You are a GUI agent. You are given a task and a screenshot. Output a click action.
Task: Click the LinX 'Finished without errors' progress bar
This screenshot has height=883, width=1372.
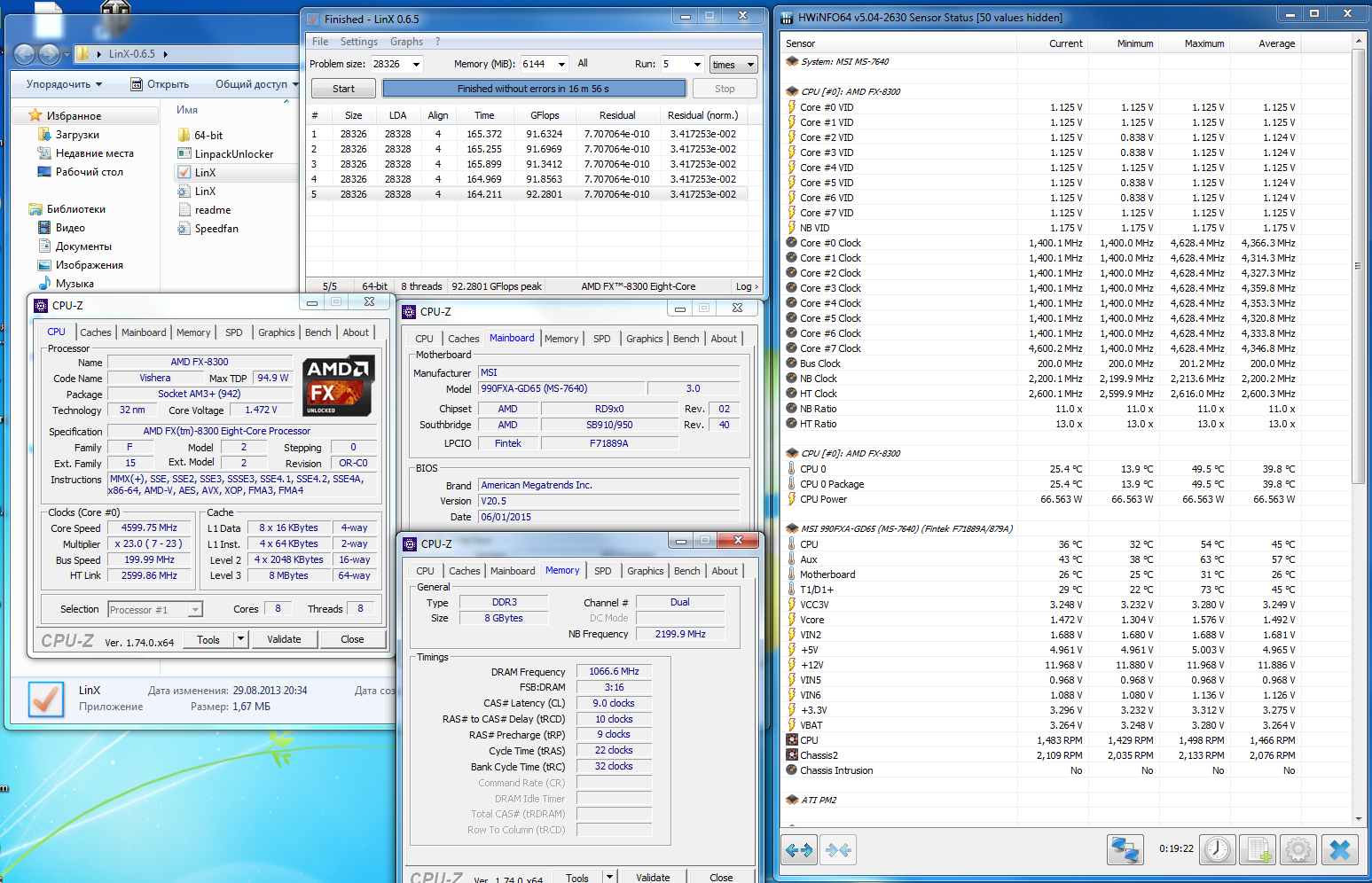click(x=533, y=89)
